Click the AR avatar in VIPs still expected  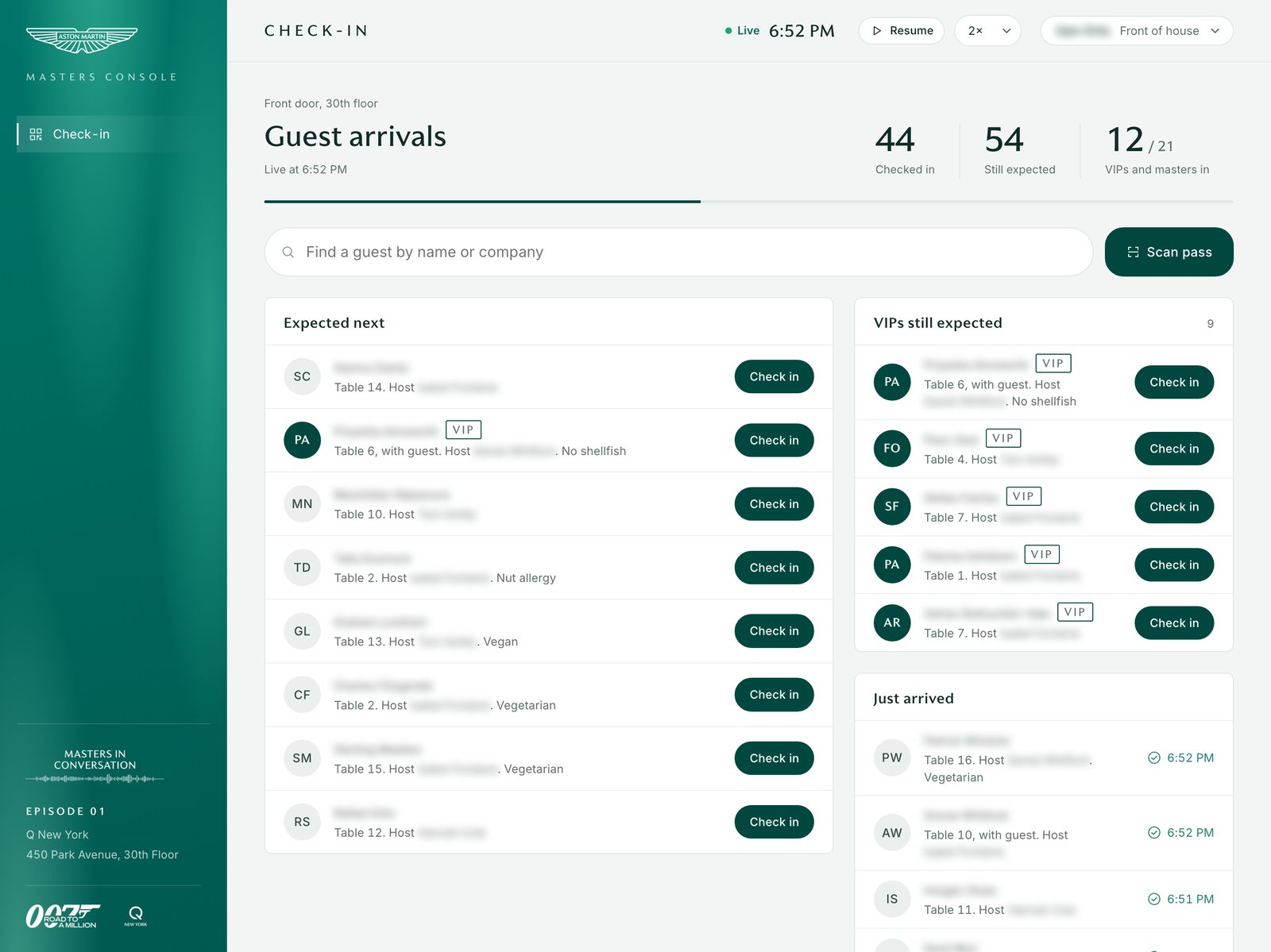pyautogui.click(x=892, y=622)
